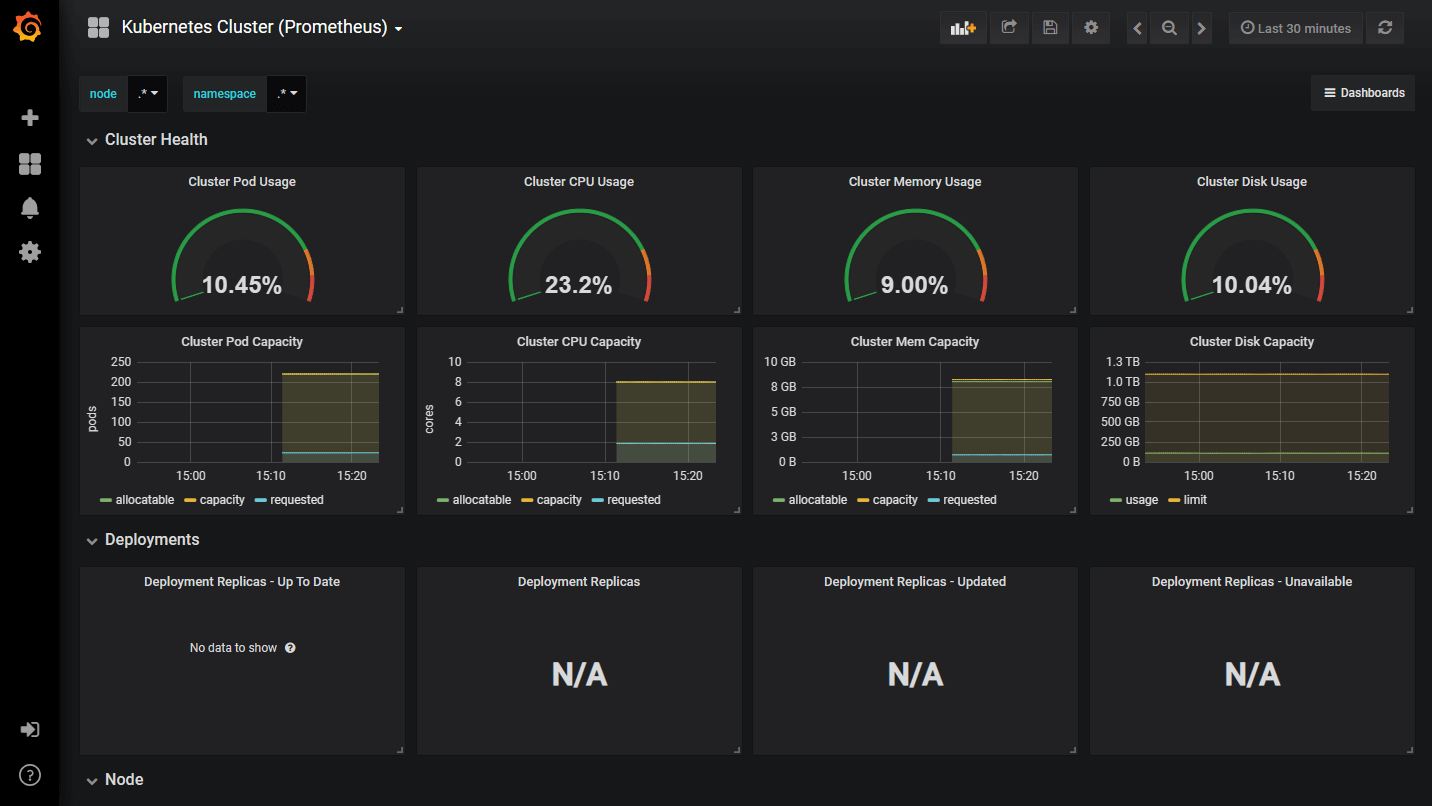This screenshot has height=806, width=1432.
Task: Click resize handle of Cluster Pod Usage panel
Action: click(400, 310)
